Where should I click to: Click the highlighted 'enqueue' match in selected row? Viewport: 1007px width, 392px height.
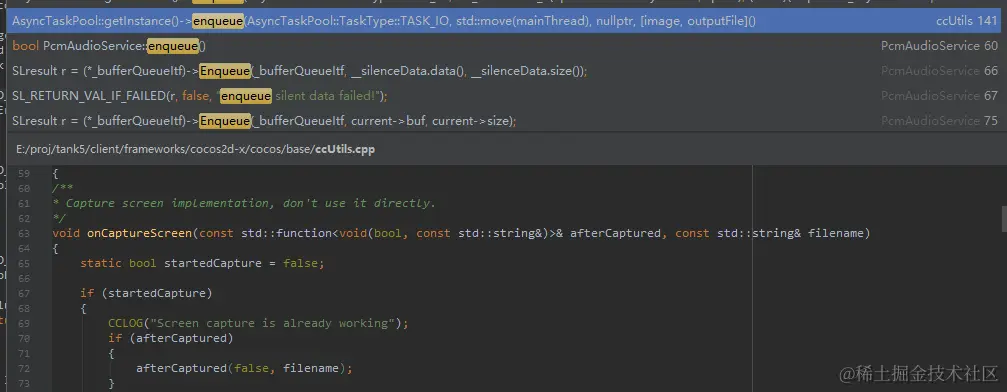[x=218, y=21]
